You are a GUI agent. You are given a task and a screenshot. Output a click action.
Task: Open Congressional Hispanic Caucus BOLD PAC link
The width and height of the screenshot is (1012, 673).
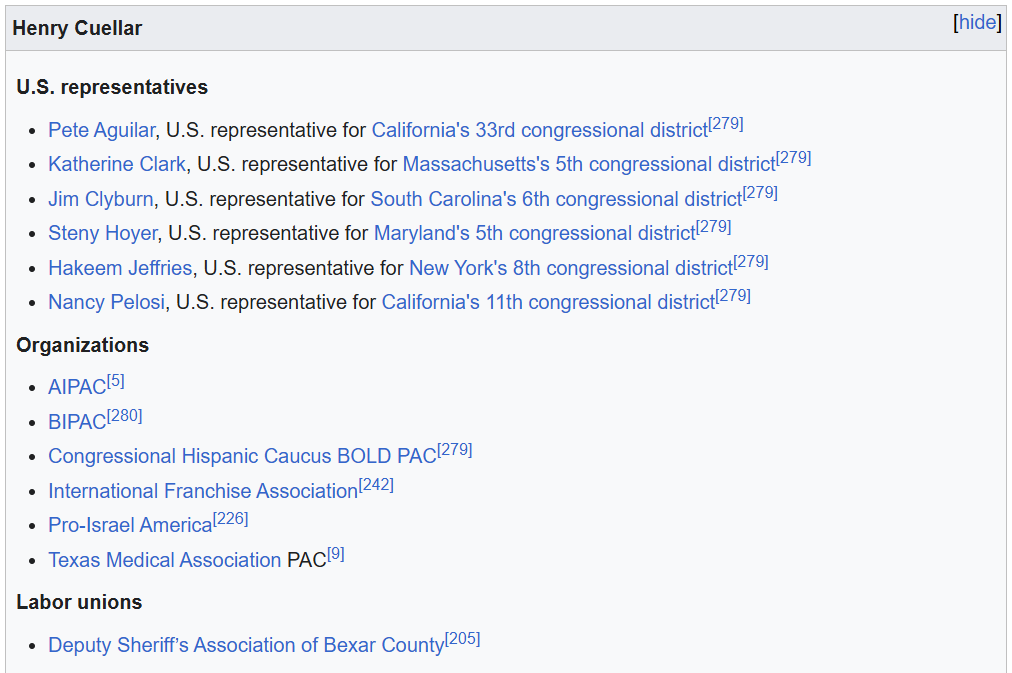click(x=243, y=456)
